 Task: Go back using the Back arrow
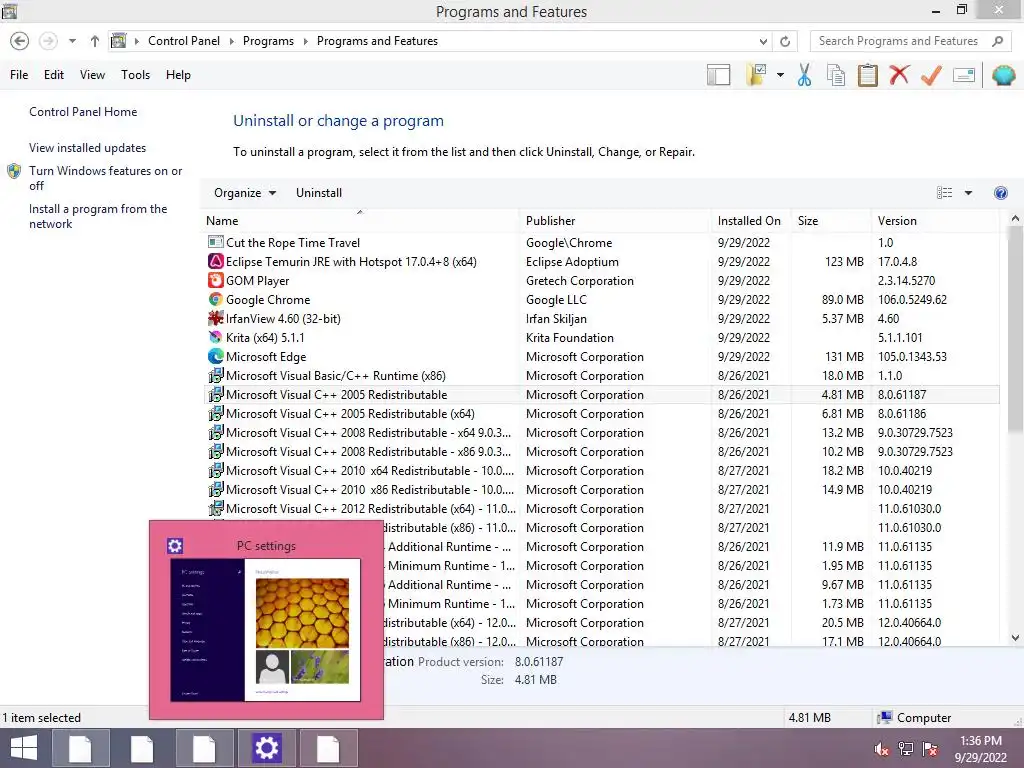(20, 41)
